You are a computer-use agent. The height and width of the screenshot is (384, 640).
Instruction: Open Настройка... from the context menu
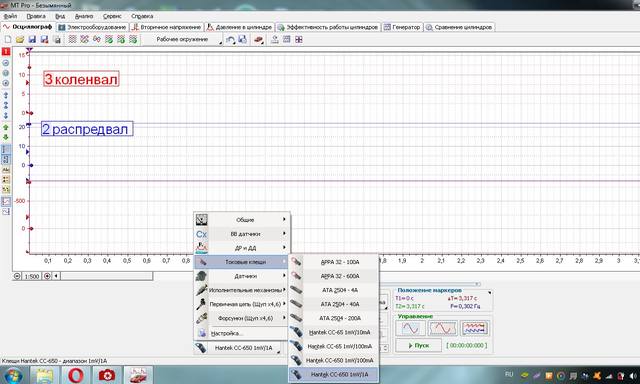[242, 333]
